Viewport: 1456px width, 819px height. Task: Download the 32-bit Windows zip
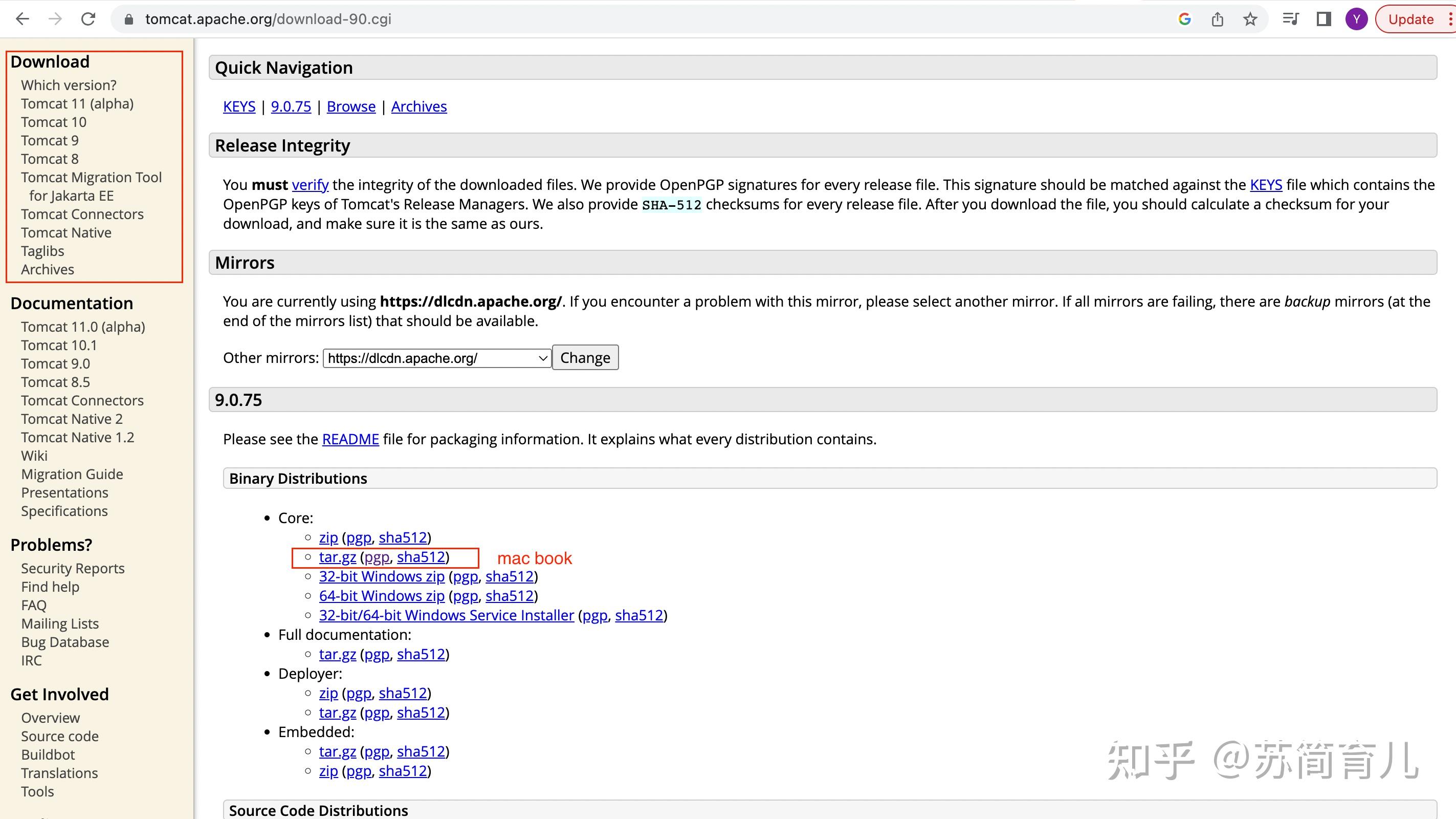382,576
